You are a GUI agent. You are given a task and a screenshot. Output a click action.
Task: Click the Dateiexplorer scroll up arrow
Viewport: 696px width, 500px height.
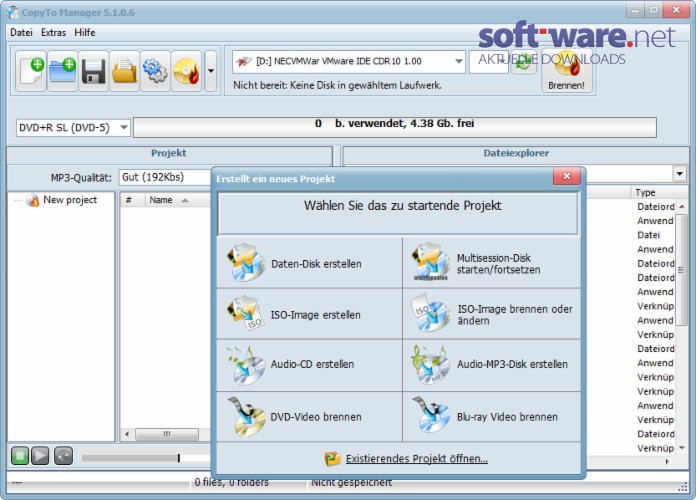(681, 206)
